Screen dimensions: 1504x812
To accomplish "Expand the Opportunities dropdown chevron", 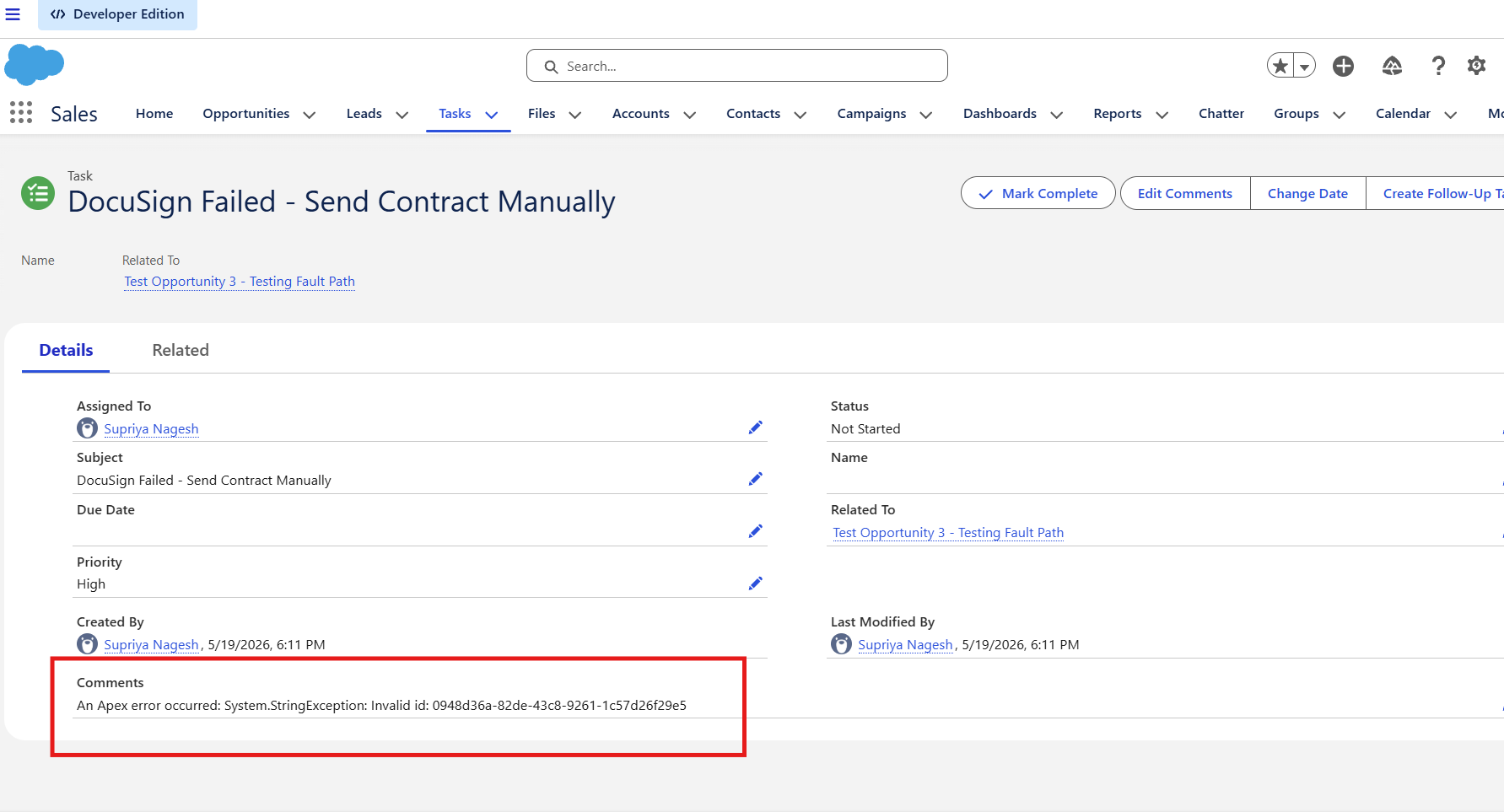I will 310,115.
